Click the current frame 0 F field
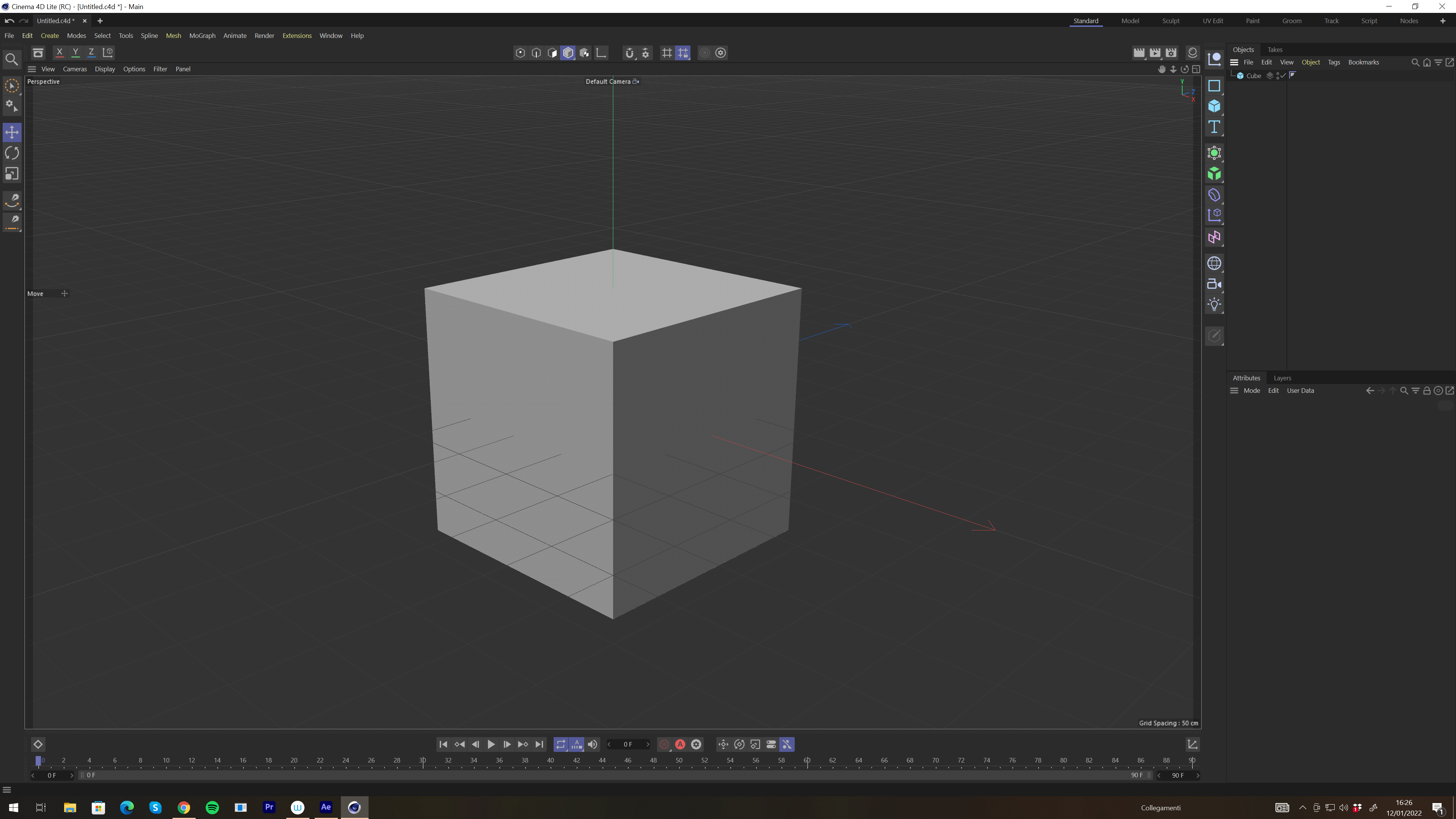The width and height of the screenshot is (1456, 819). click(x=628, y=744)
